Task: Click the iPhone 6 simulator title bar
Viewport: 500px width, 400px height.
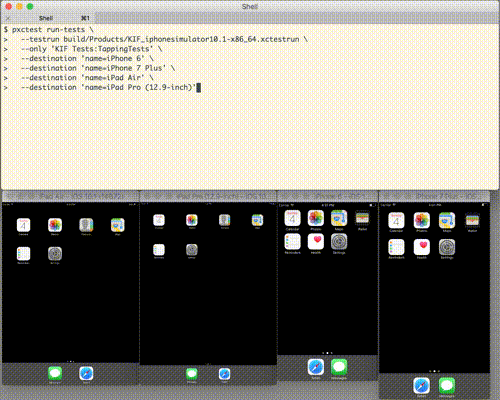Action: (328, 196)
